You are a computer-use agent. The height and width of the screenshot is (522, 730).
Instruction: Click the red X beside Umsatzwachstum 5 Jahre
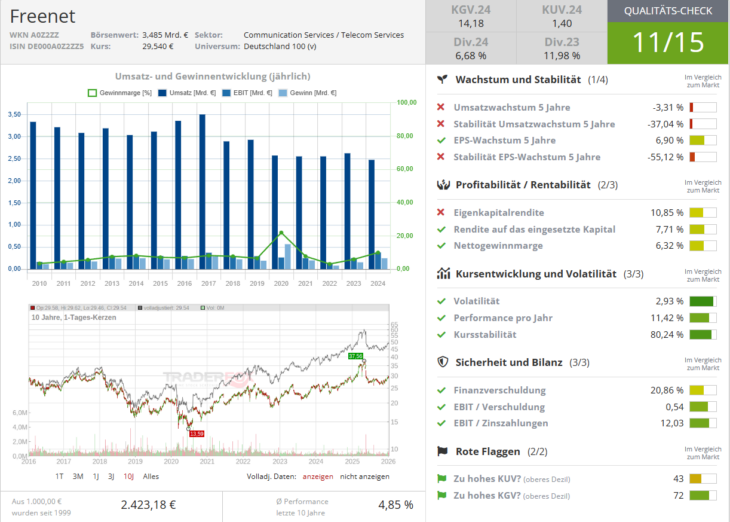[x=441, y=107]
